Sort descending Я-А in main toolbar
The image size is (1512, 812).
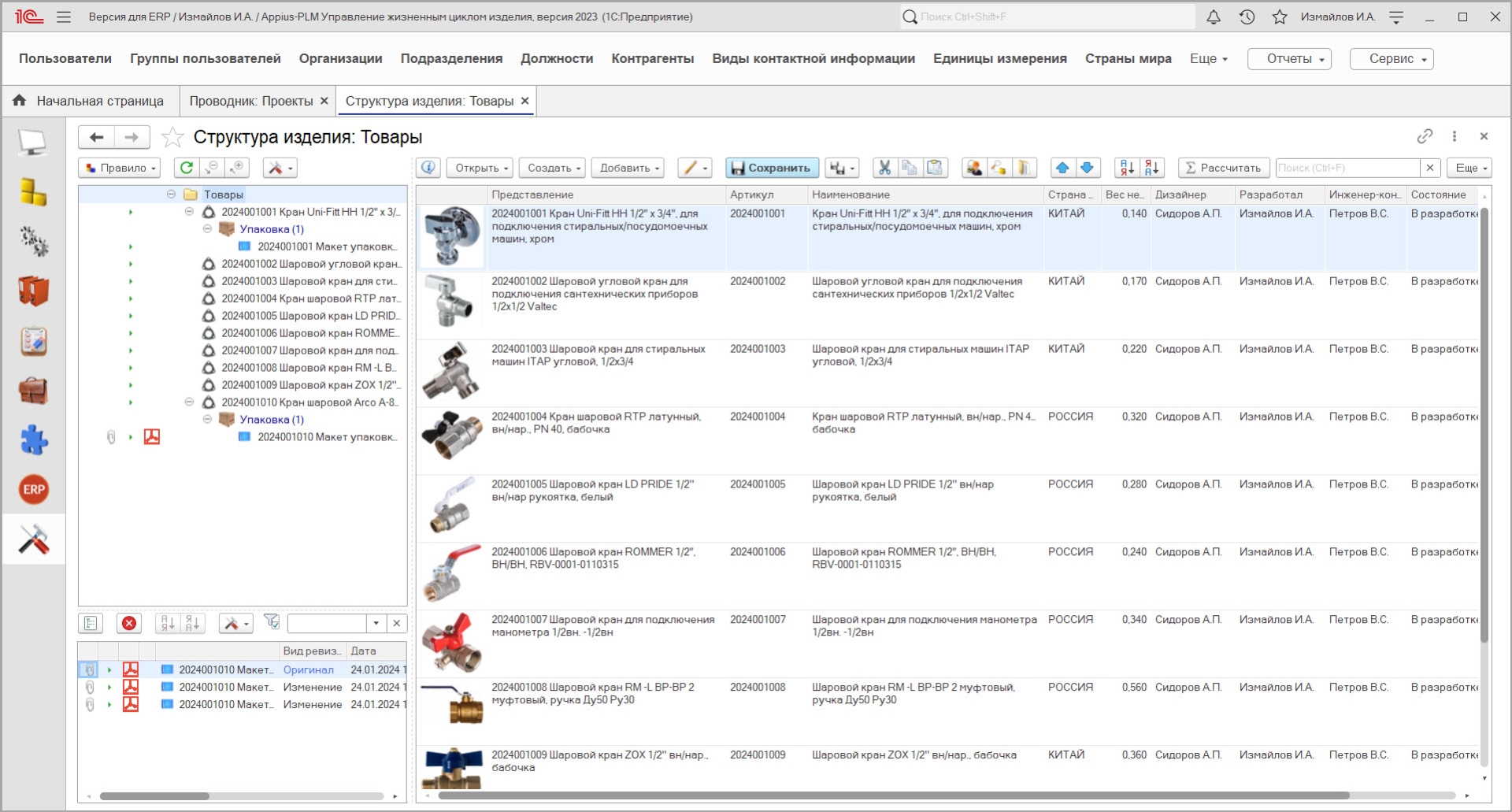tap(1152, 168)
